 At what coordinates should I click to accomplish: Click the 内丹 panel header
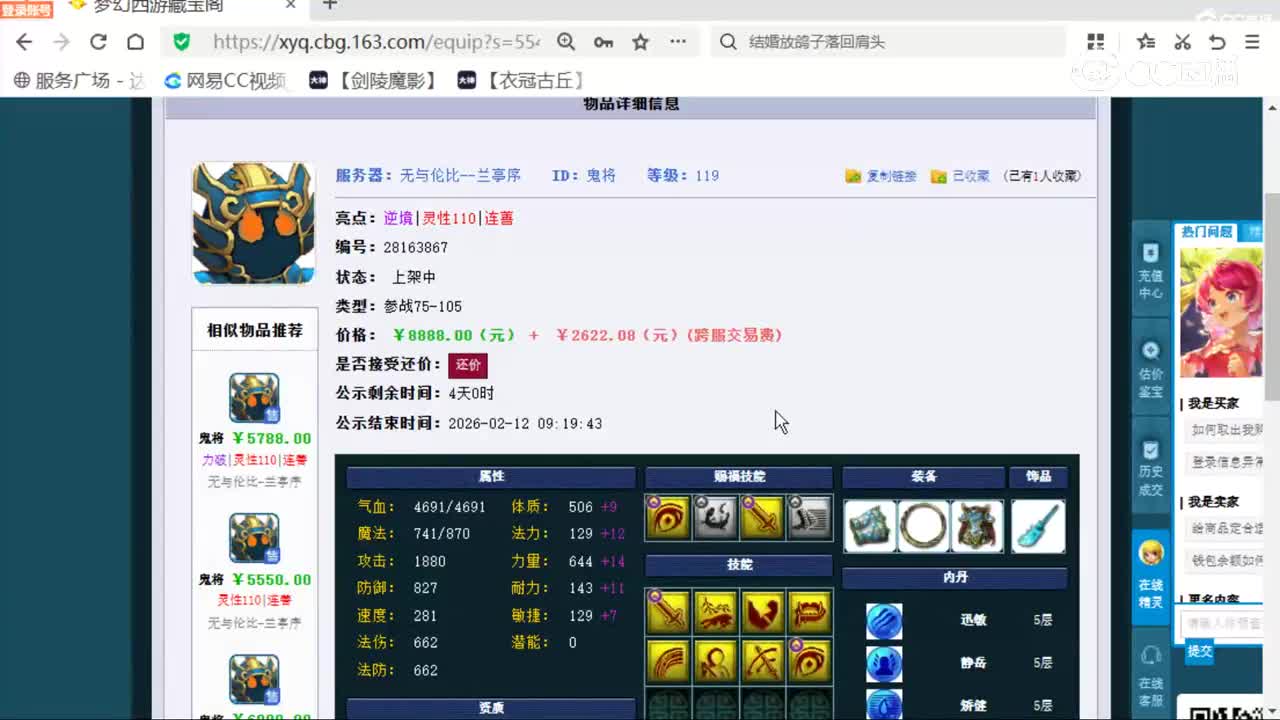pos(955,578)
